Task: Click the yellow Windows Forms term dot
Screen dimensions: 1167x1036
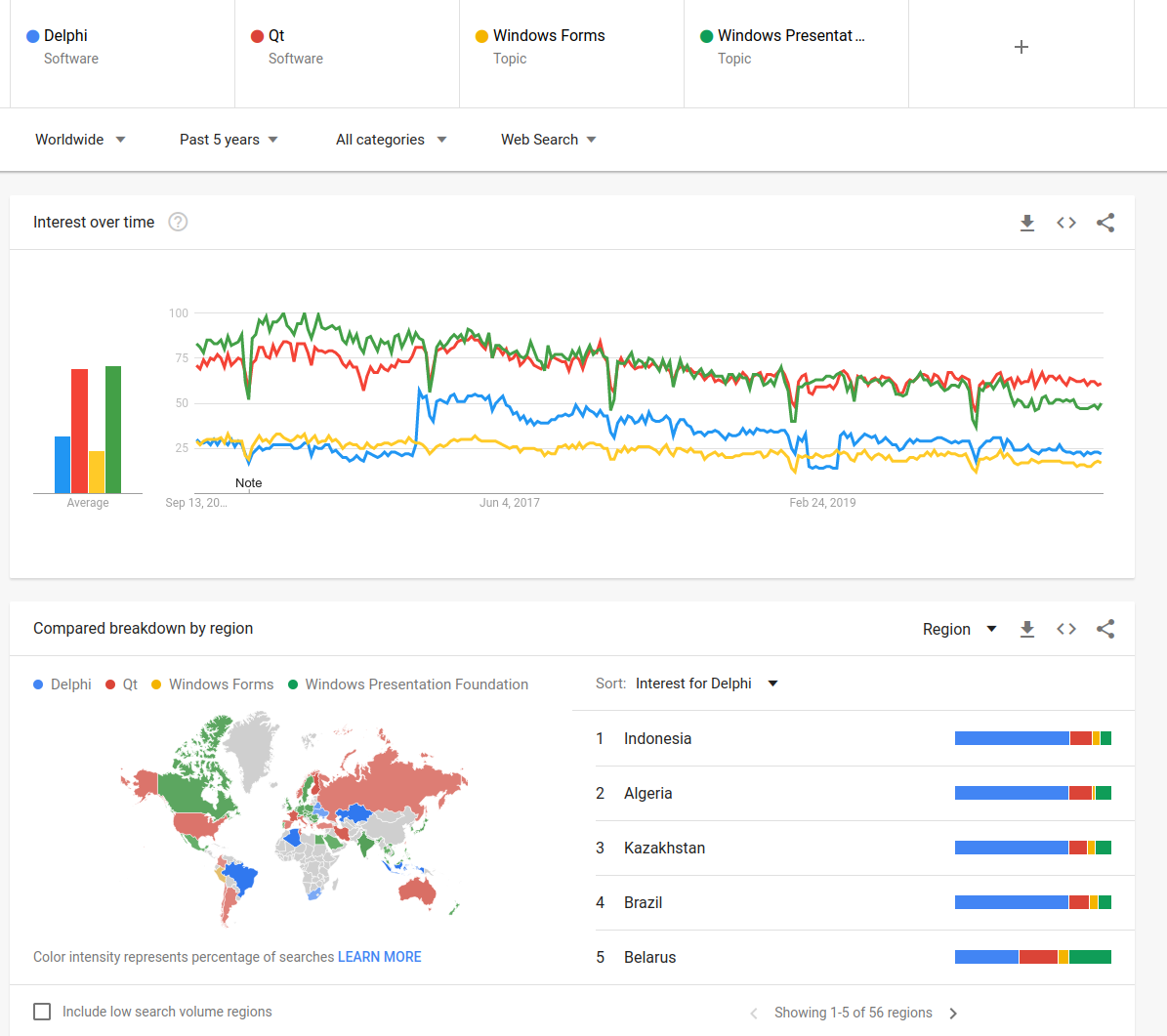Action: pyautogui.click(x=481, y=36)
